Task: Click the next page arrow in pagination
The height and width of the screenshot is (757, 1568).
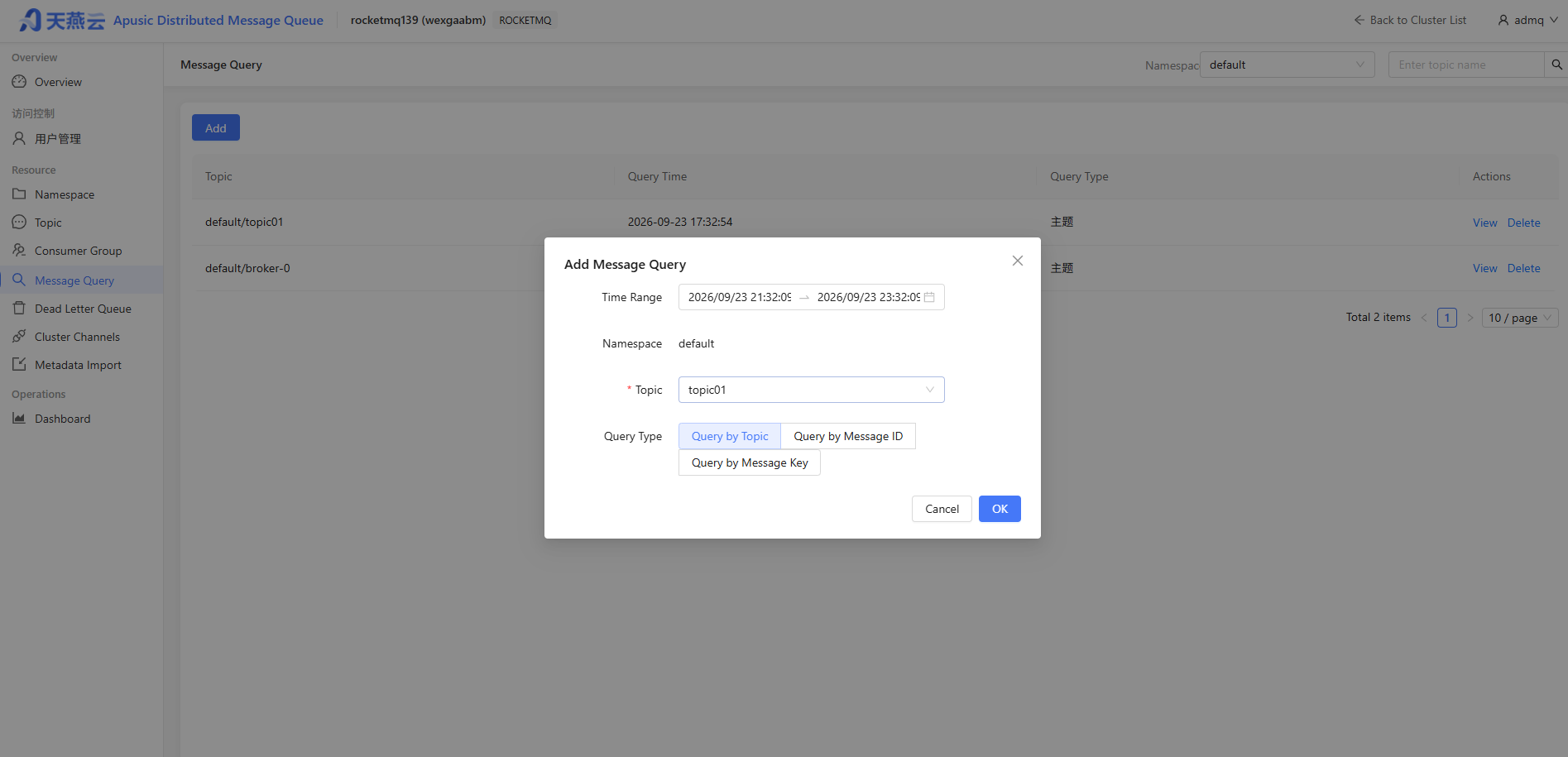Action: [1470, 318]
